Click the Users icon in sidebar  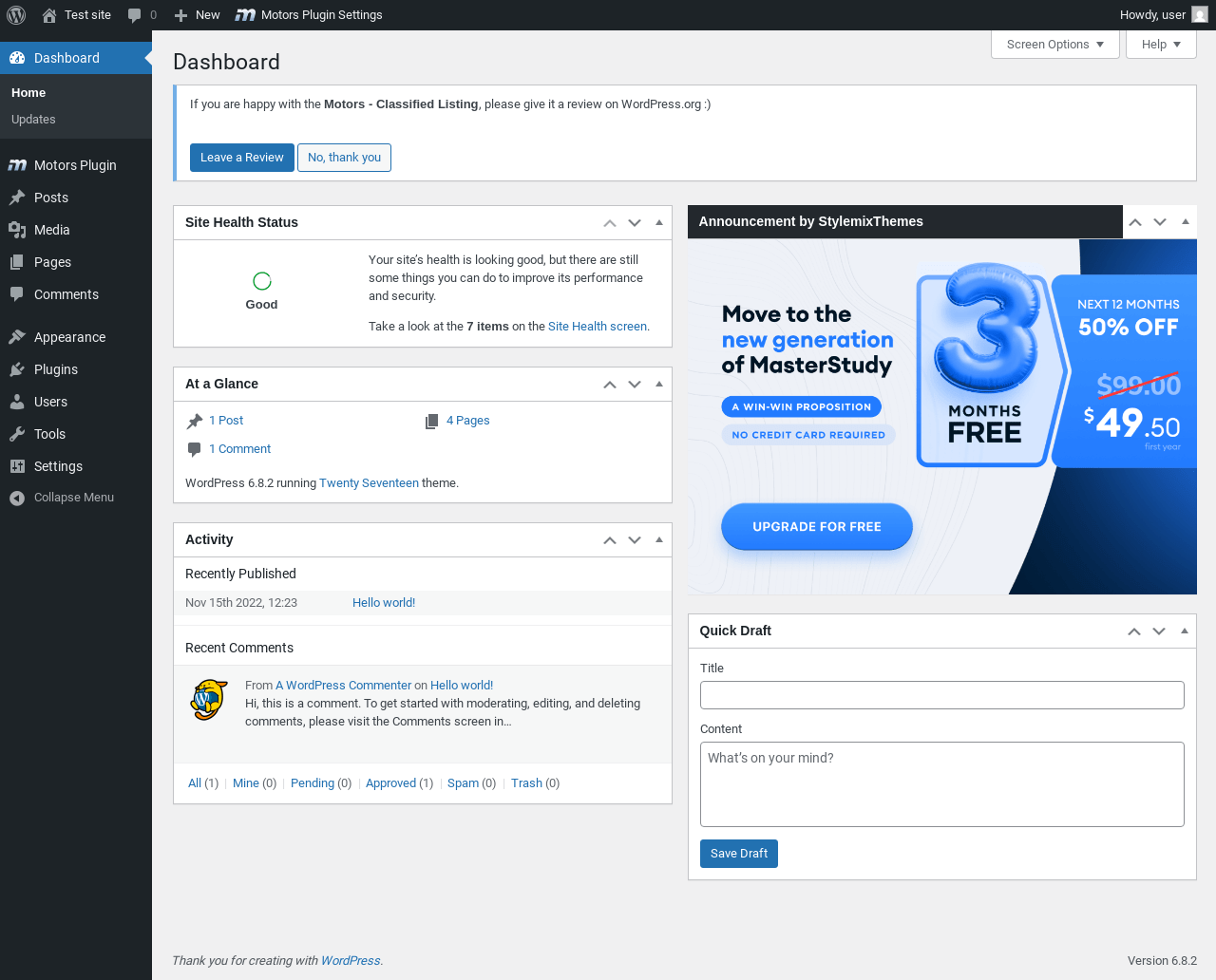tap(17, 402)
